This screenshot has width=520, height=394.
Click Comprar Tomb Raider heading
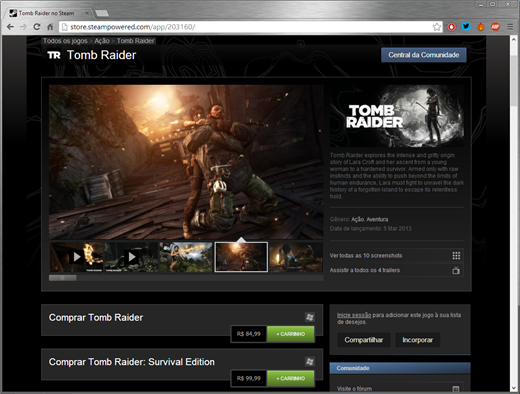coord(96,318)
